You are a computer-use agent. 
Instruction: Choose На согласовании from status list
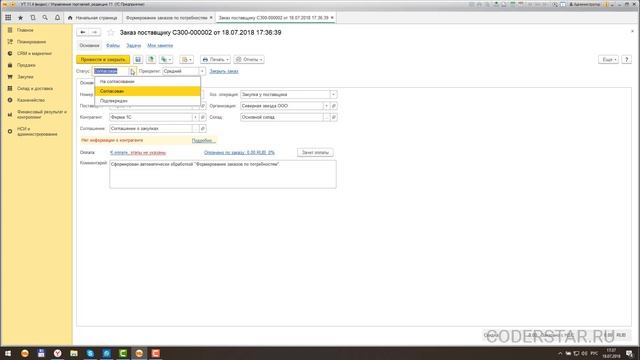148,82
